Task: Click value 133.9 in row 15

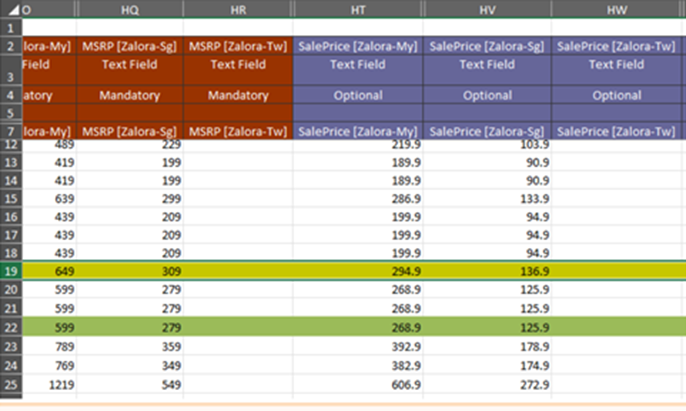Action: pyautogui.click(x=535, y=199)
